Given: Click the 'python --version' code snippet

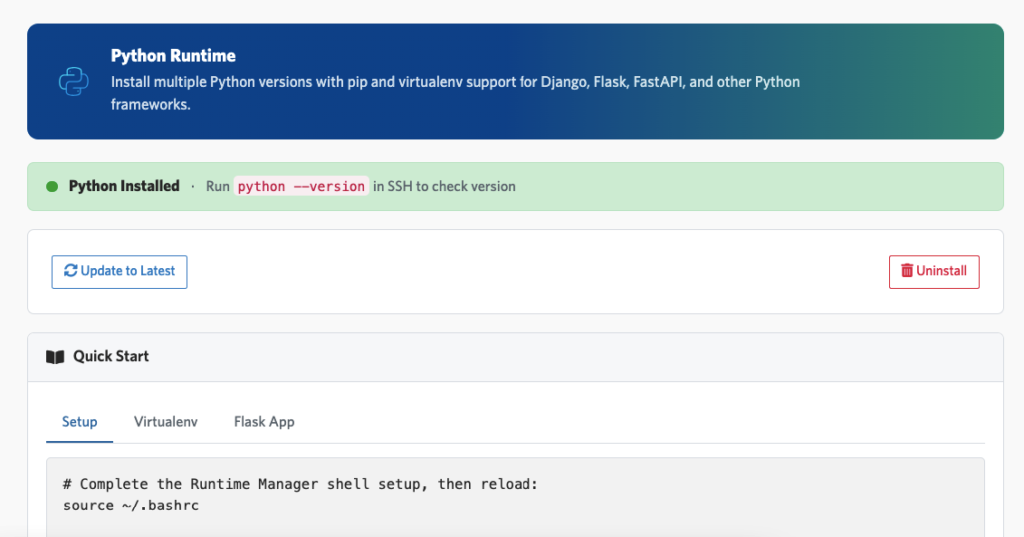Looking at the screenshot, I should point(301,186).
